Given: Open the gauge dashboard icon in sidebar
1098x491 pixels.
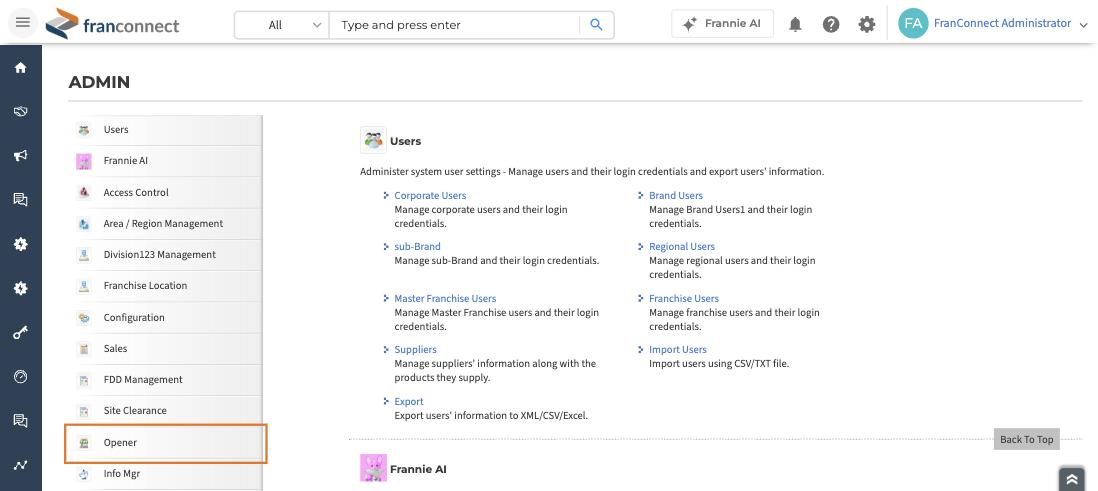Looking at the screenshot, I should [x=20, y=377].
